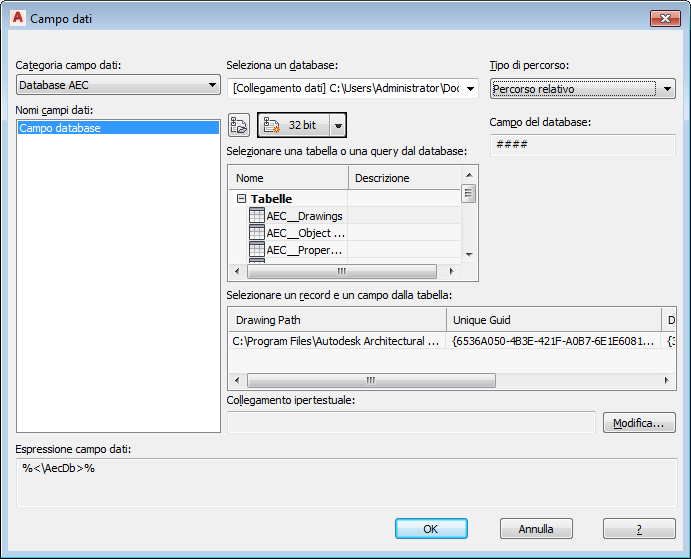
Task: Click the Collegamento ipertestuale input field
Action: [x=411, y=422]
